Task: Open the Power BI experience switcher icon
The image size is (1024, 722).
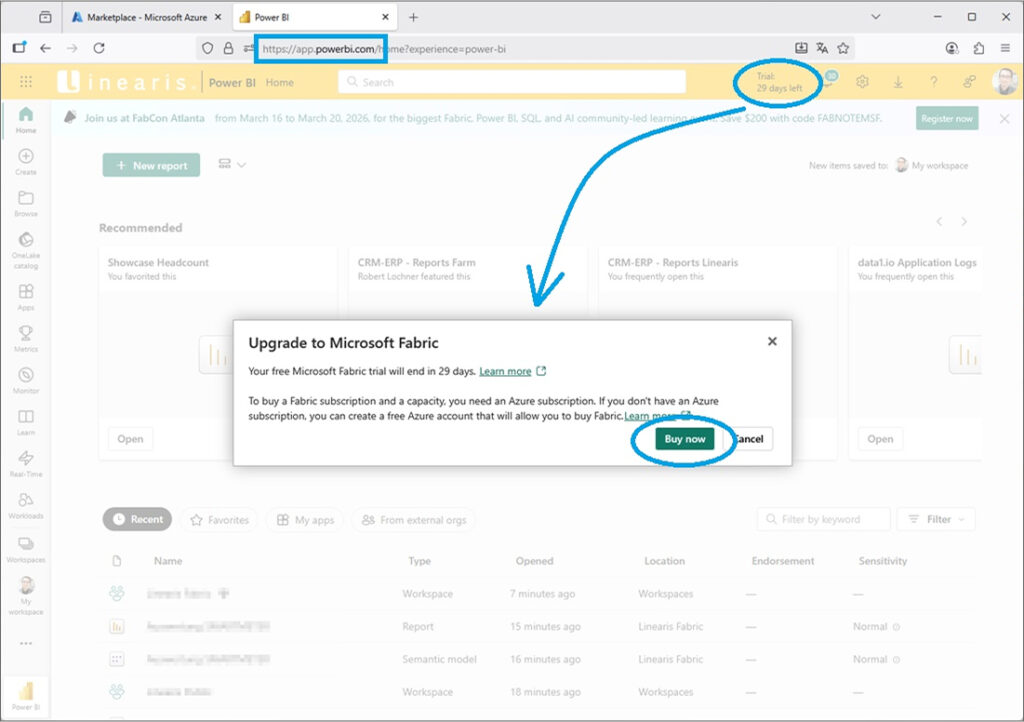Action: tap(26, 696)
